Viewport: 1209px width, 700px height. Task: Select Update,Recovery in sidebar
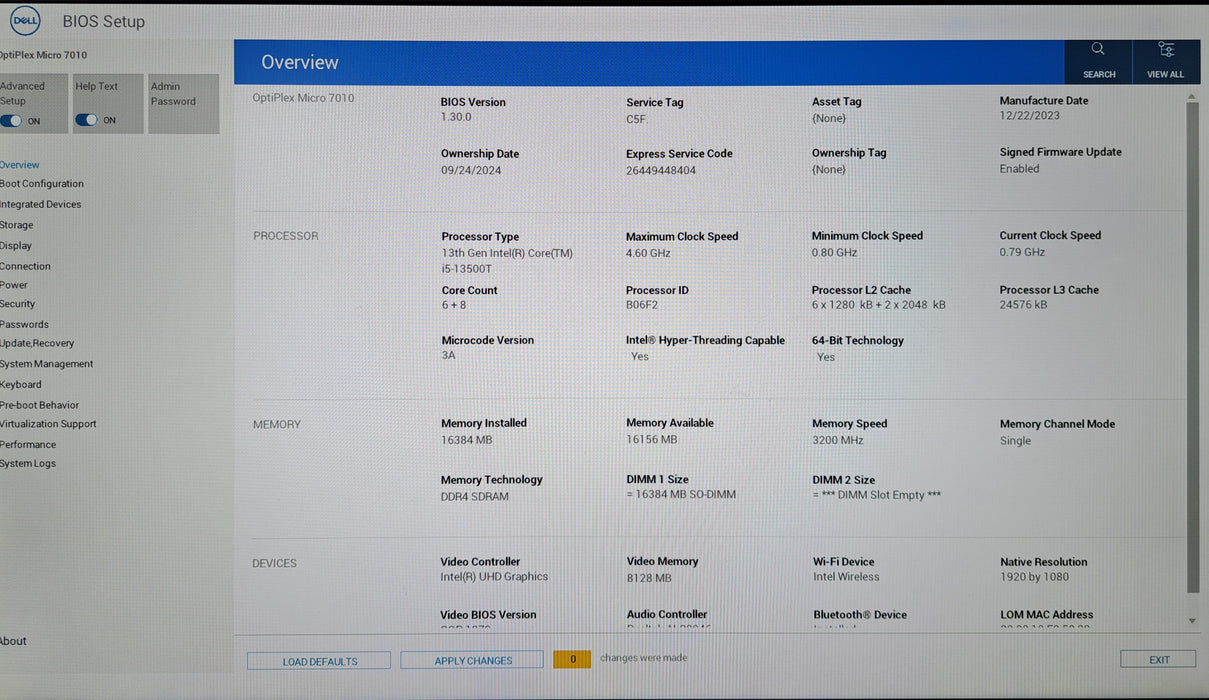click(x=37, y=344)
